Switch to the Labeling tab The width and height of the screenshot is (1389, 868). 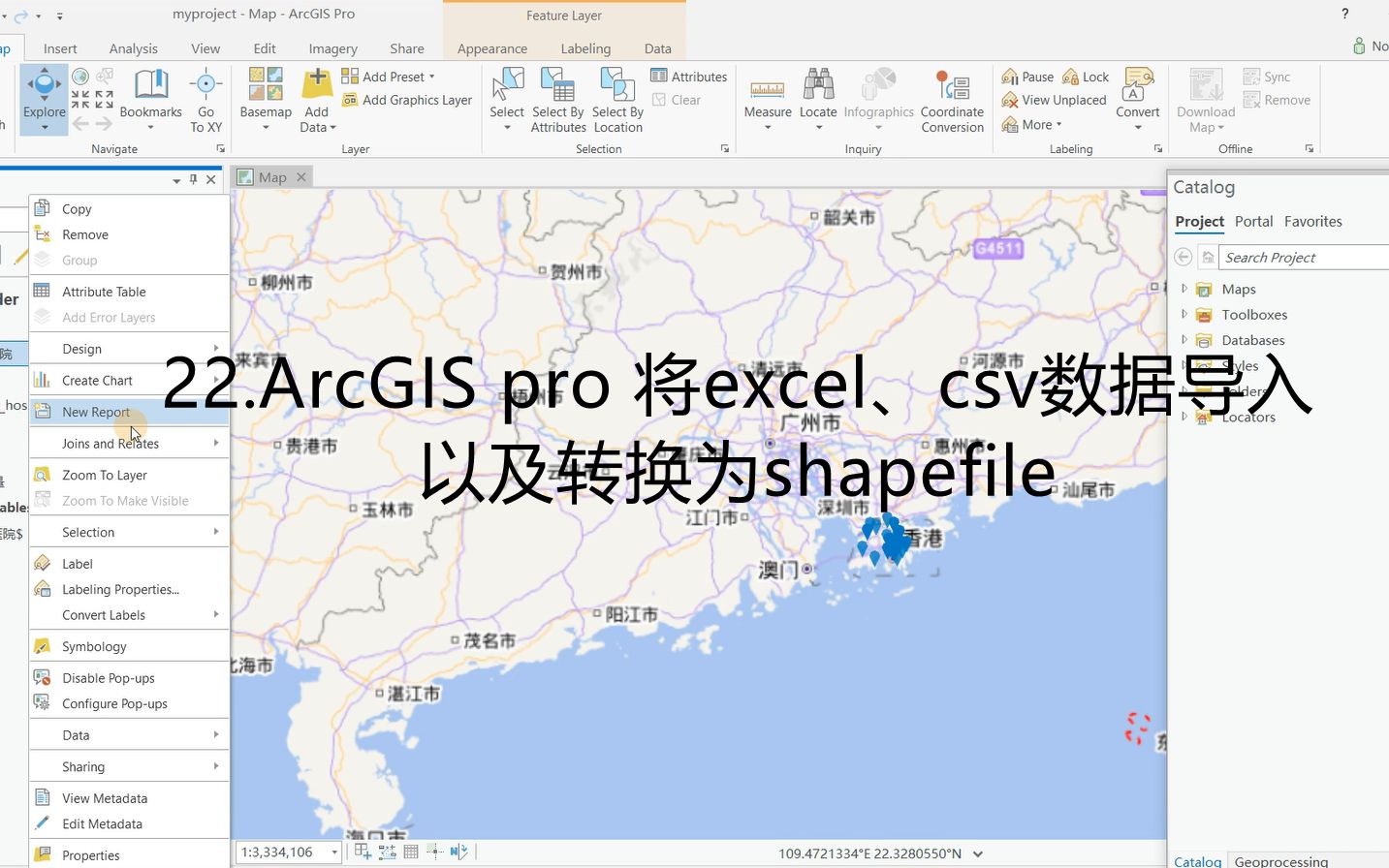coord(585,48)
